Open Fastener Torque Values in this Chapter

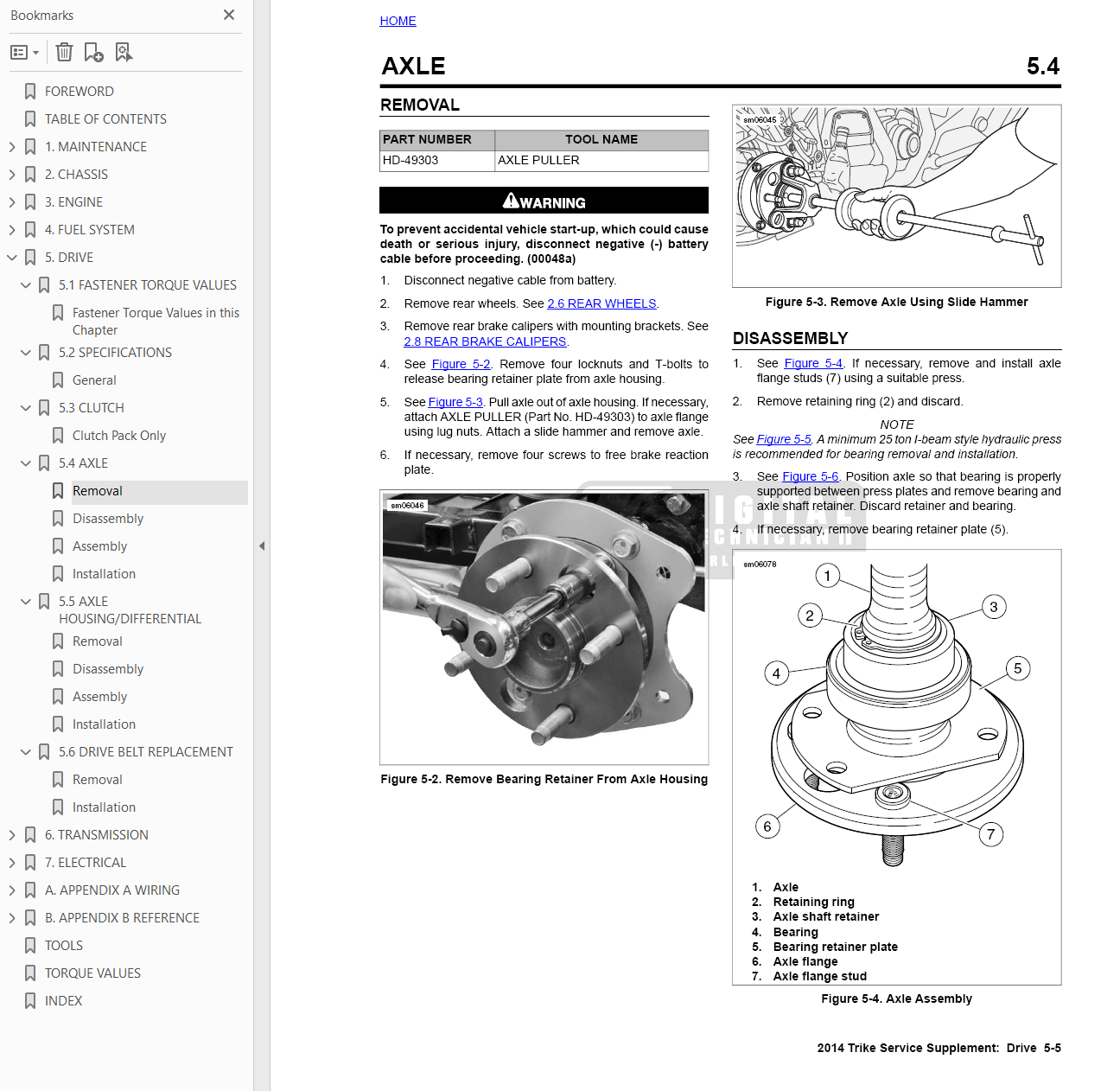156,322
